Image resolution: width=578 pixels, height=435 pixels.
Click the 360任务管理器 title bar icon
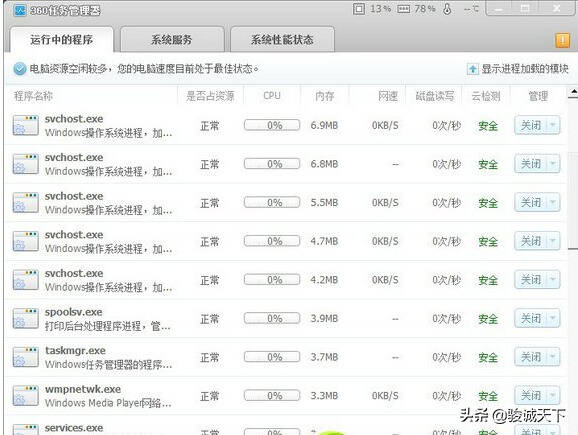pyautogui.click(x=20, y=10)
